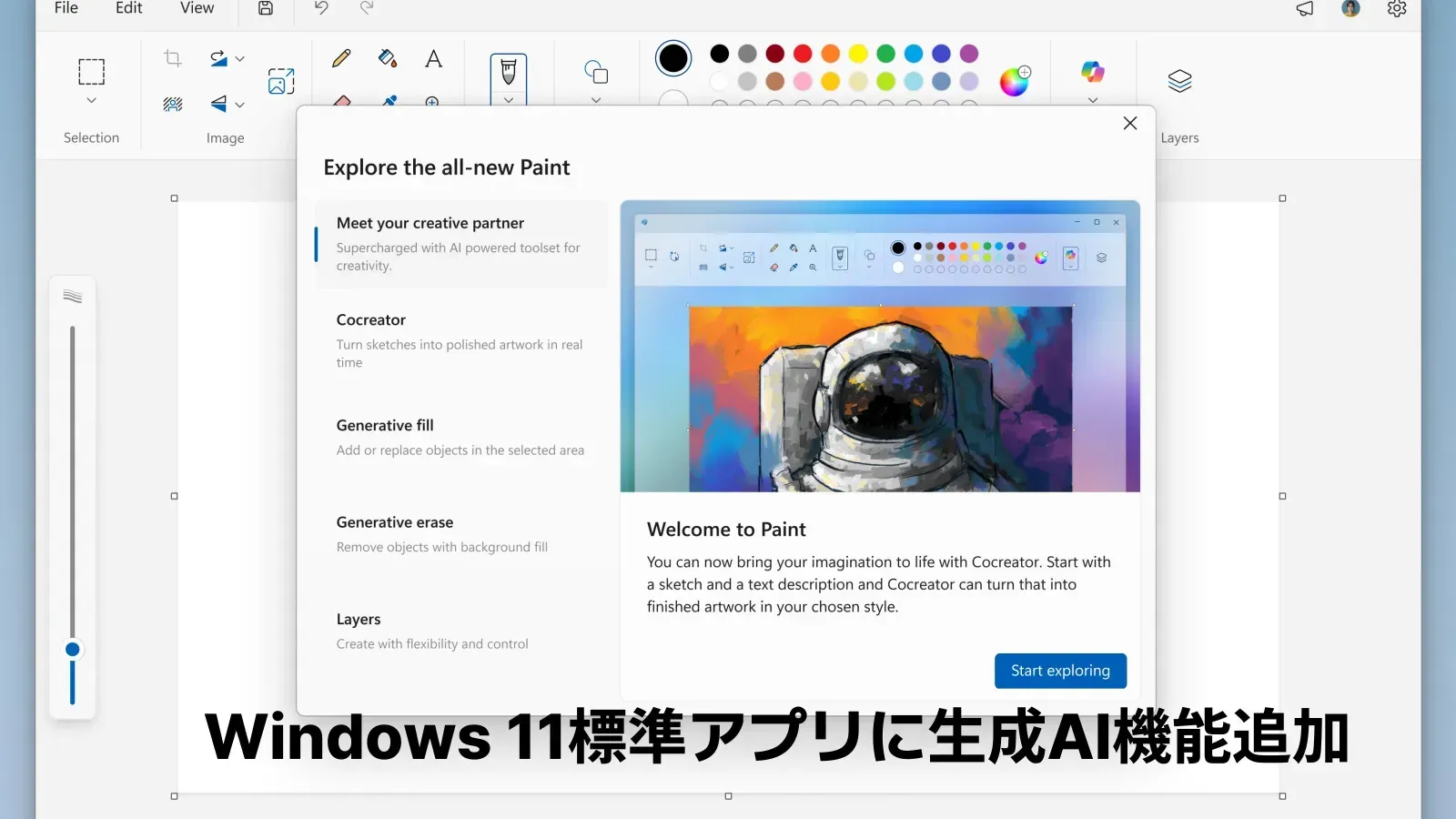
Task: Click the brush size slider handle
Action: (x=73, y=649)
